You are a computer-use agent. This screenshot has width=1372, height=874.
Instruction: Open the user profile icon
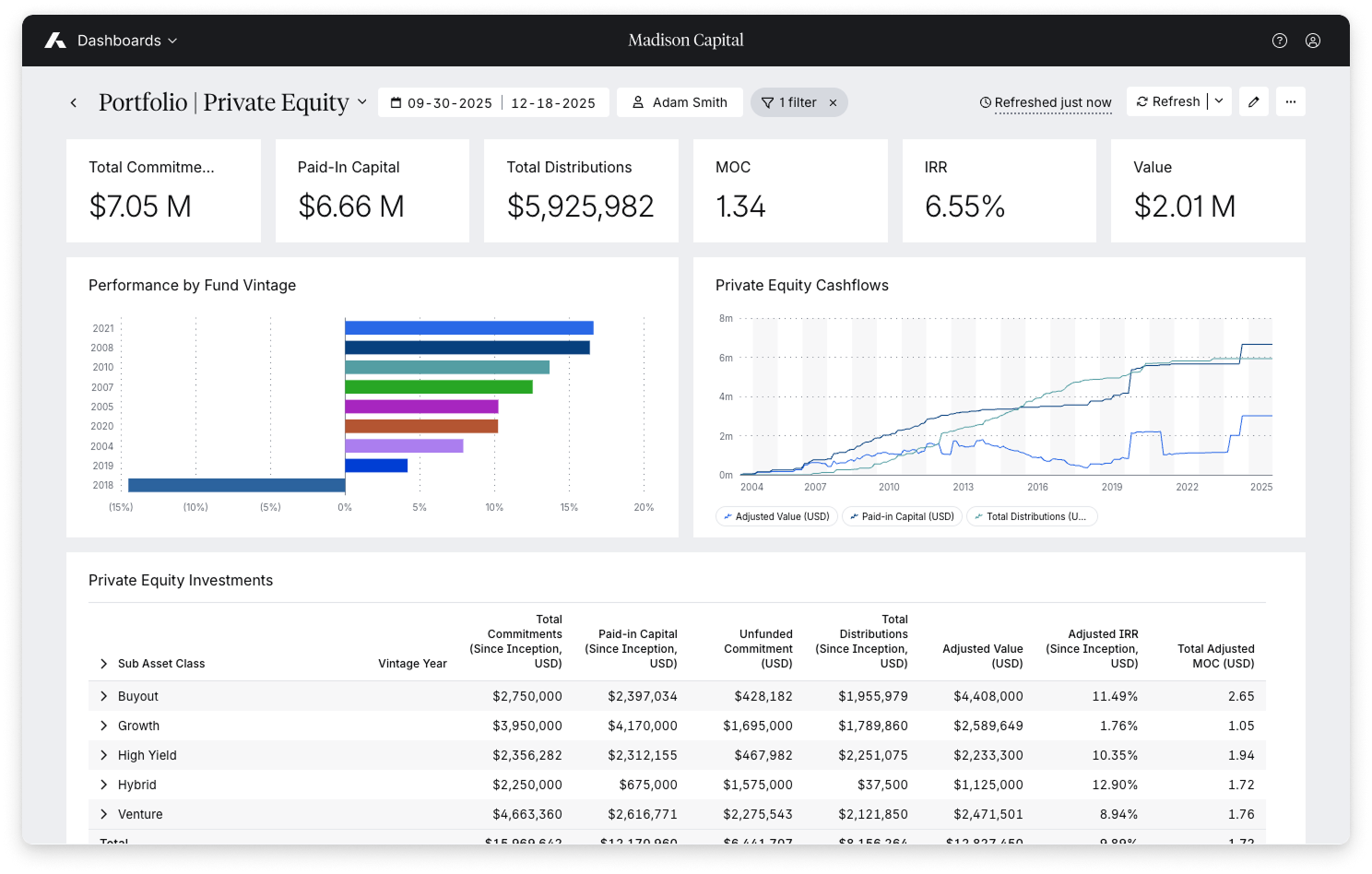tap(1313, 41)
